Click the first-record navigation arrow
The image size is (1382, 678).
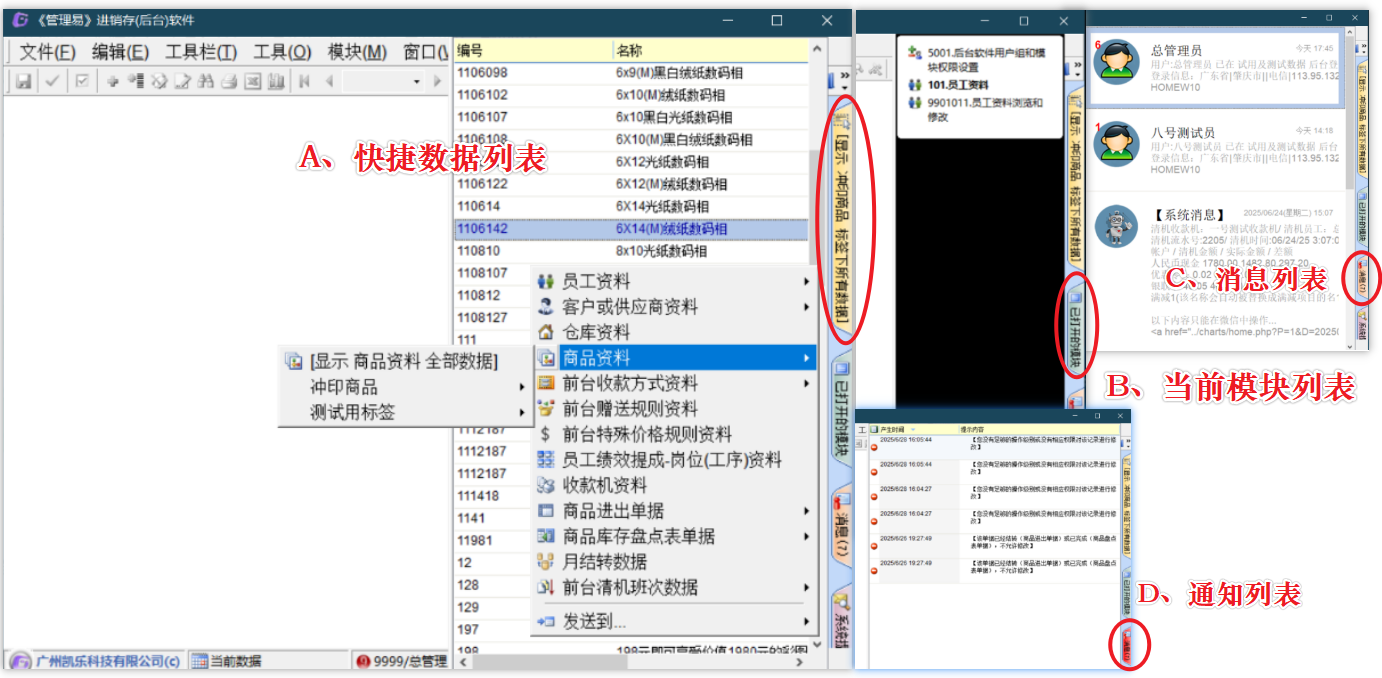point(304,82)
